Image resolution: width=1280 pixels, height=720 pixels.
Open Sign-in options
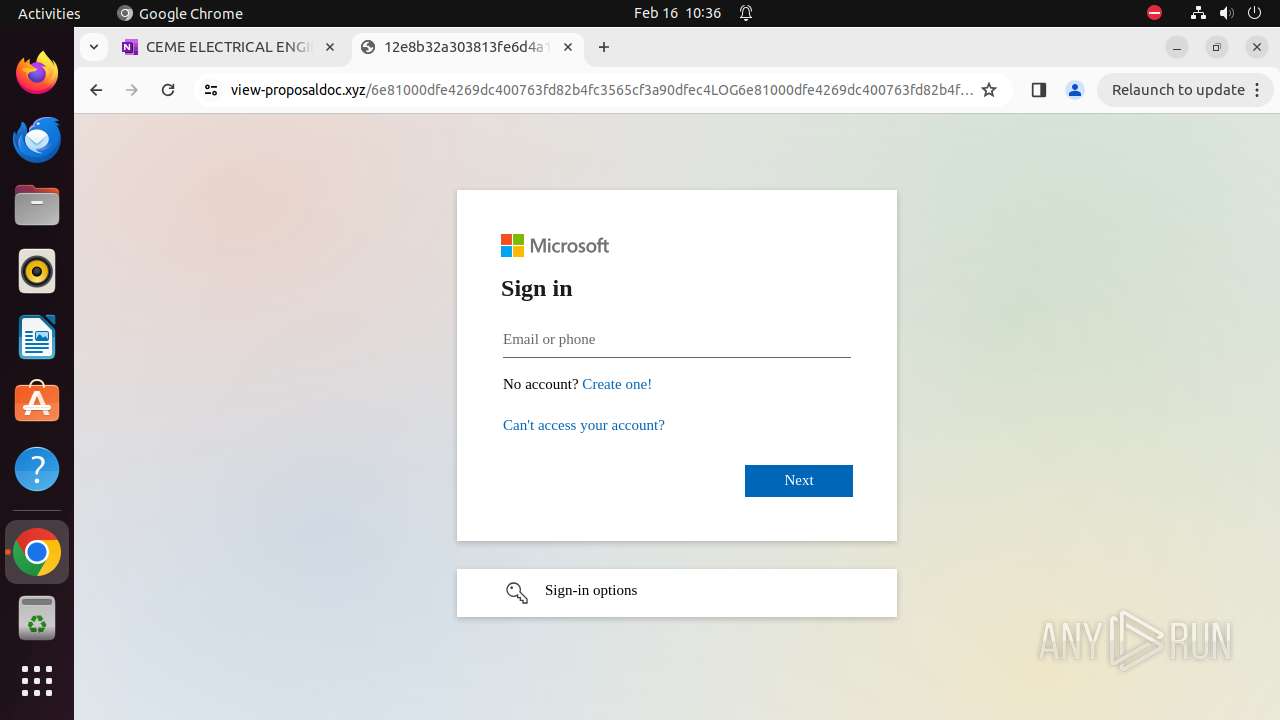tap(677, 593)
